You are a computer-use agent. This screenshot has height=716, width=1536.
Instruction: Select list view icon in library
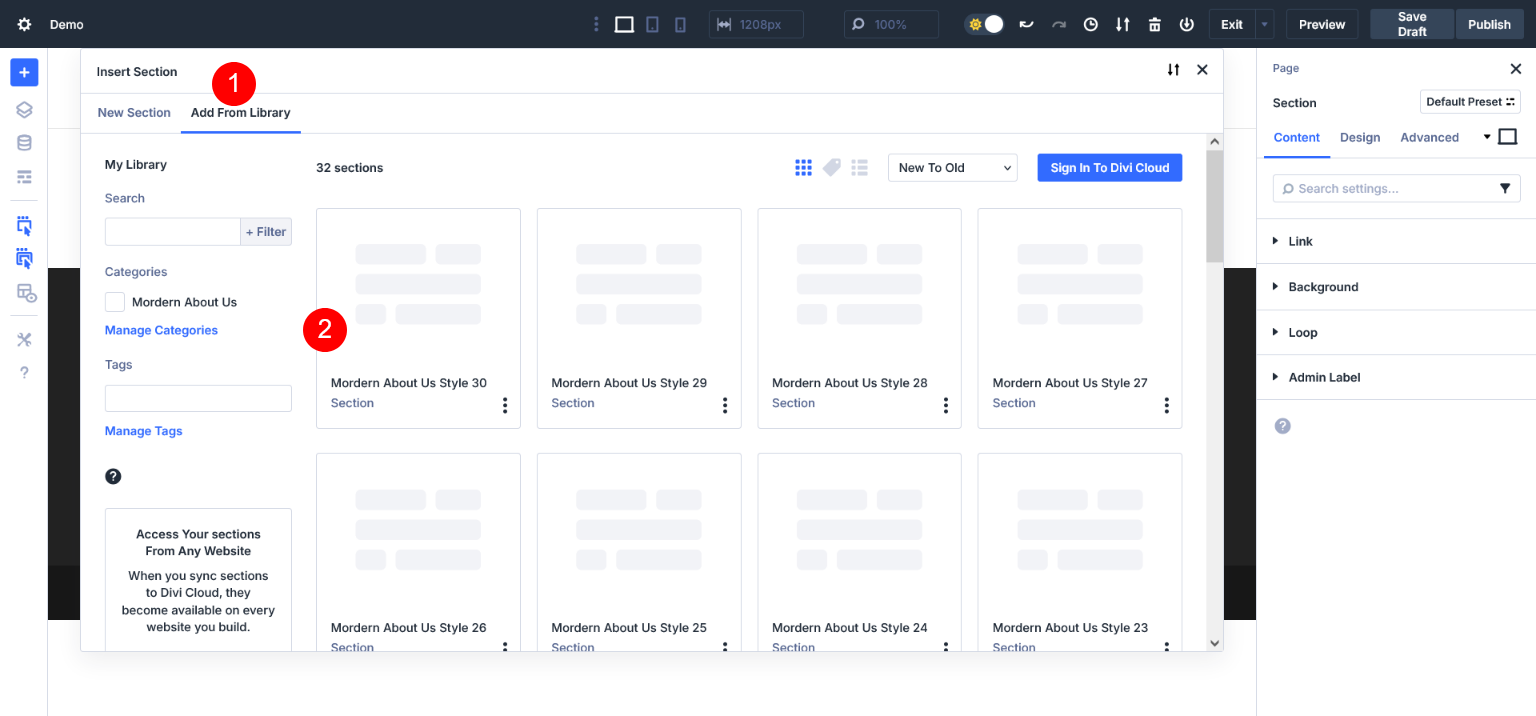click(x=860, y=168)
